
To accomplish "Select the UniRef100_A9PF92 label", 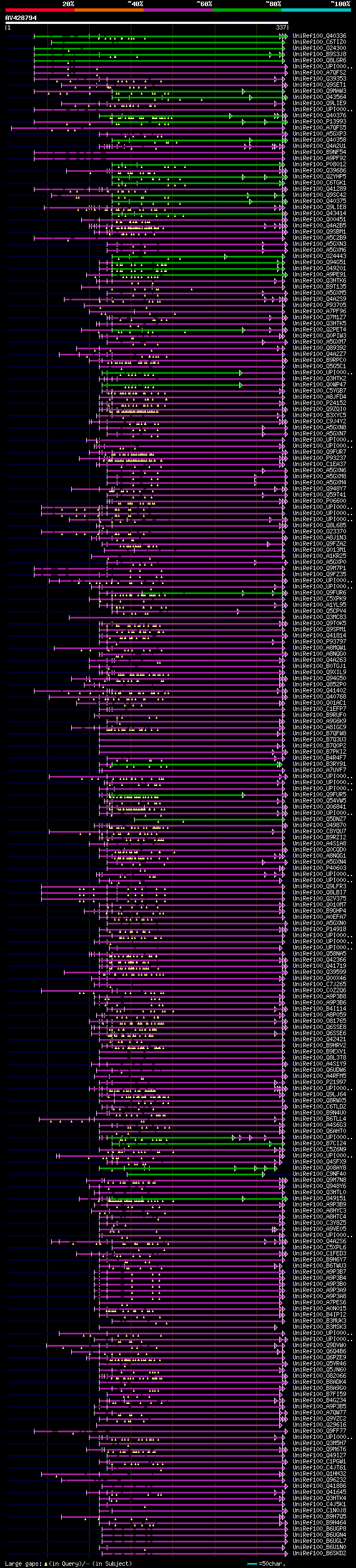I will click(x=319, y=159).
